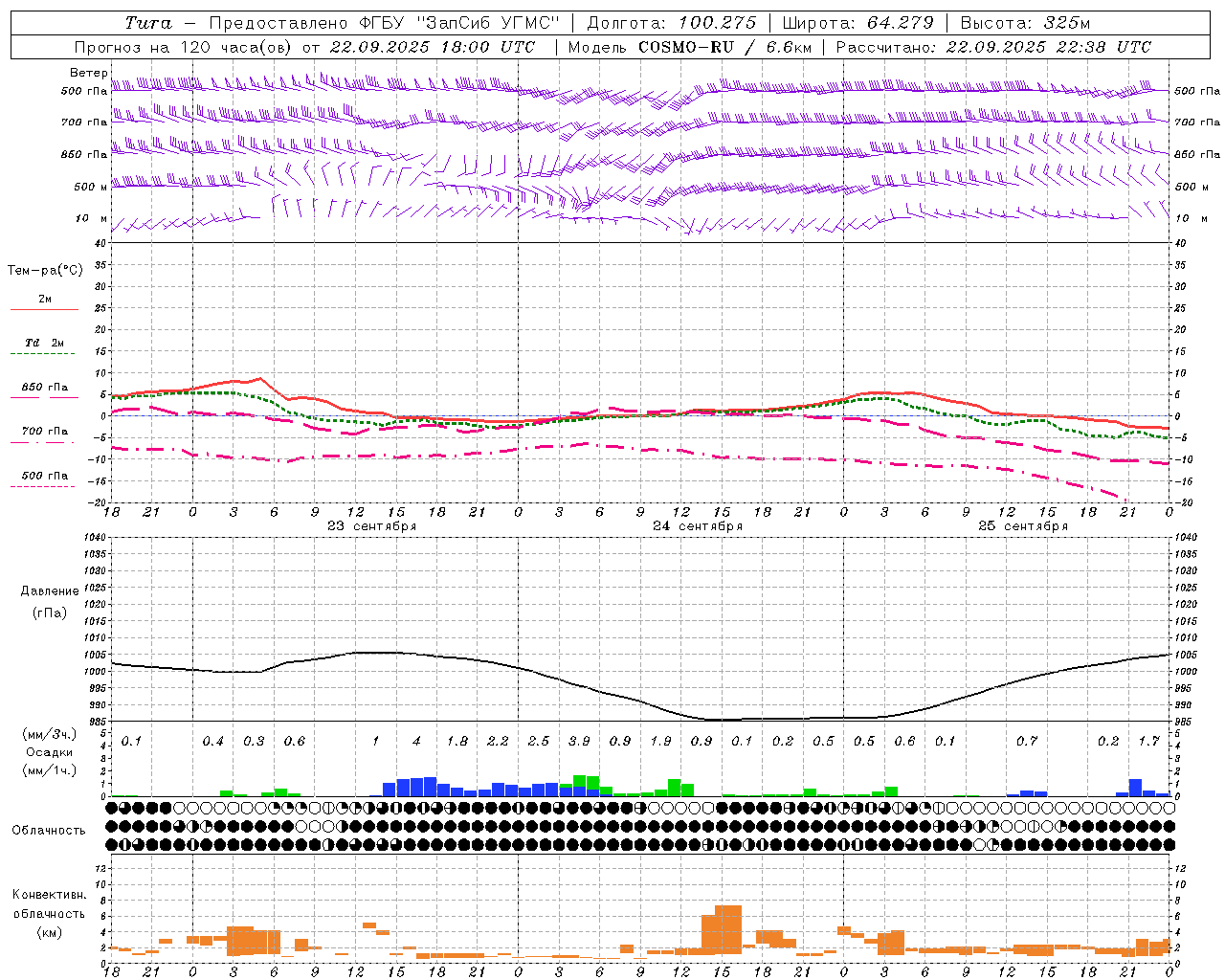This screenshot has height=980, width=1225.
Task: Click the 'Высота: 325м' elevation text
Action: click(1025, 23)
